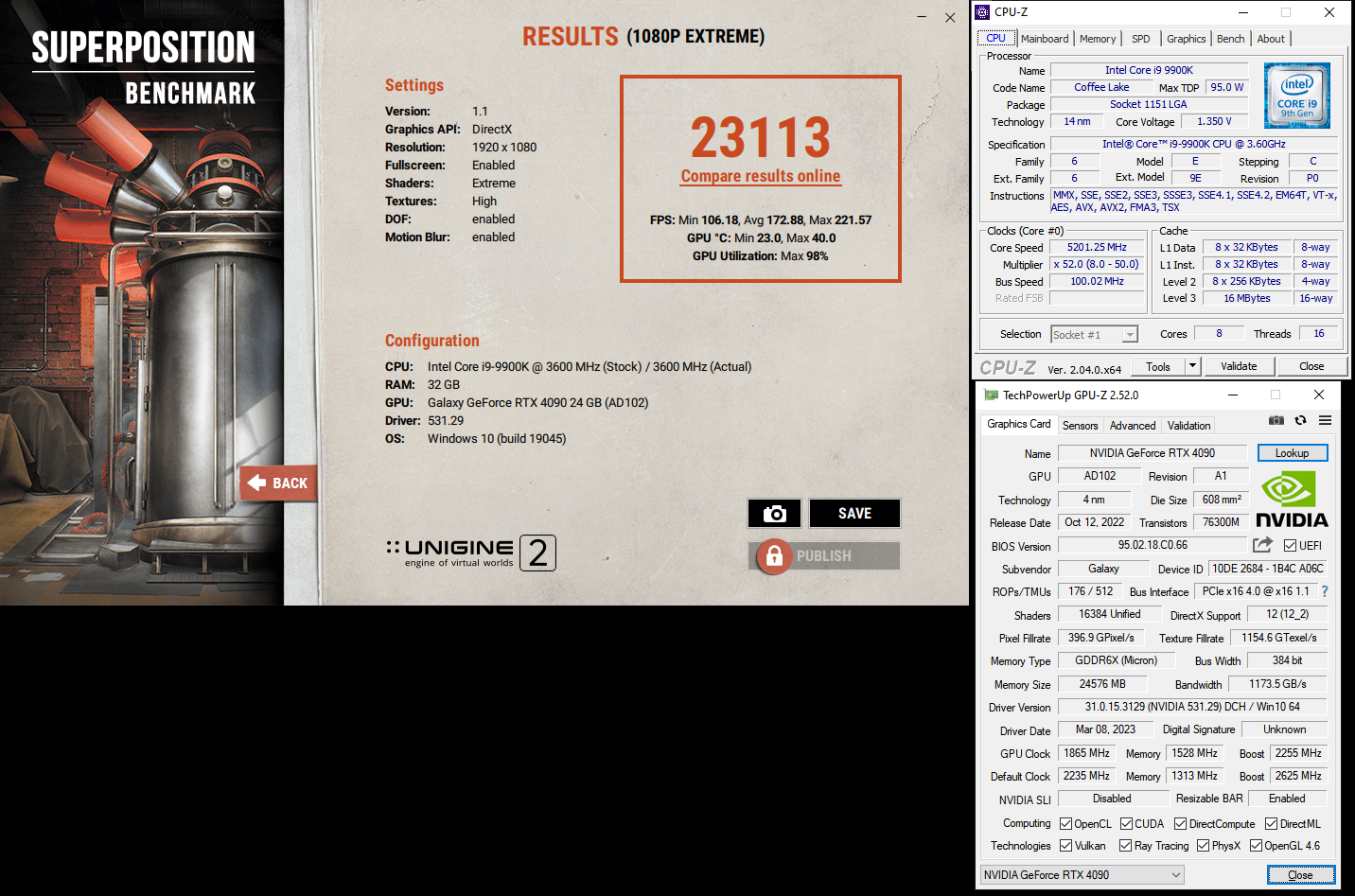Viewport: 1355px width, 896px height.
Task: Open the GPU selector dropdown in GPU-Z
Action: pos(1082,875)
